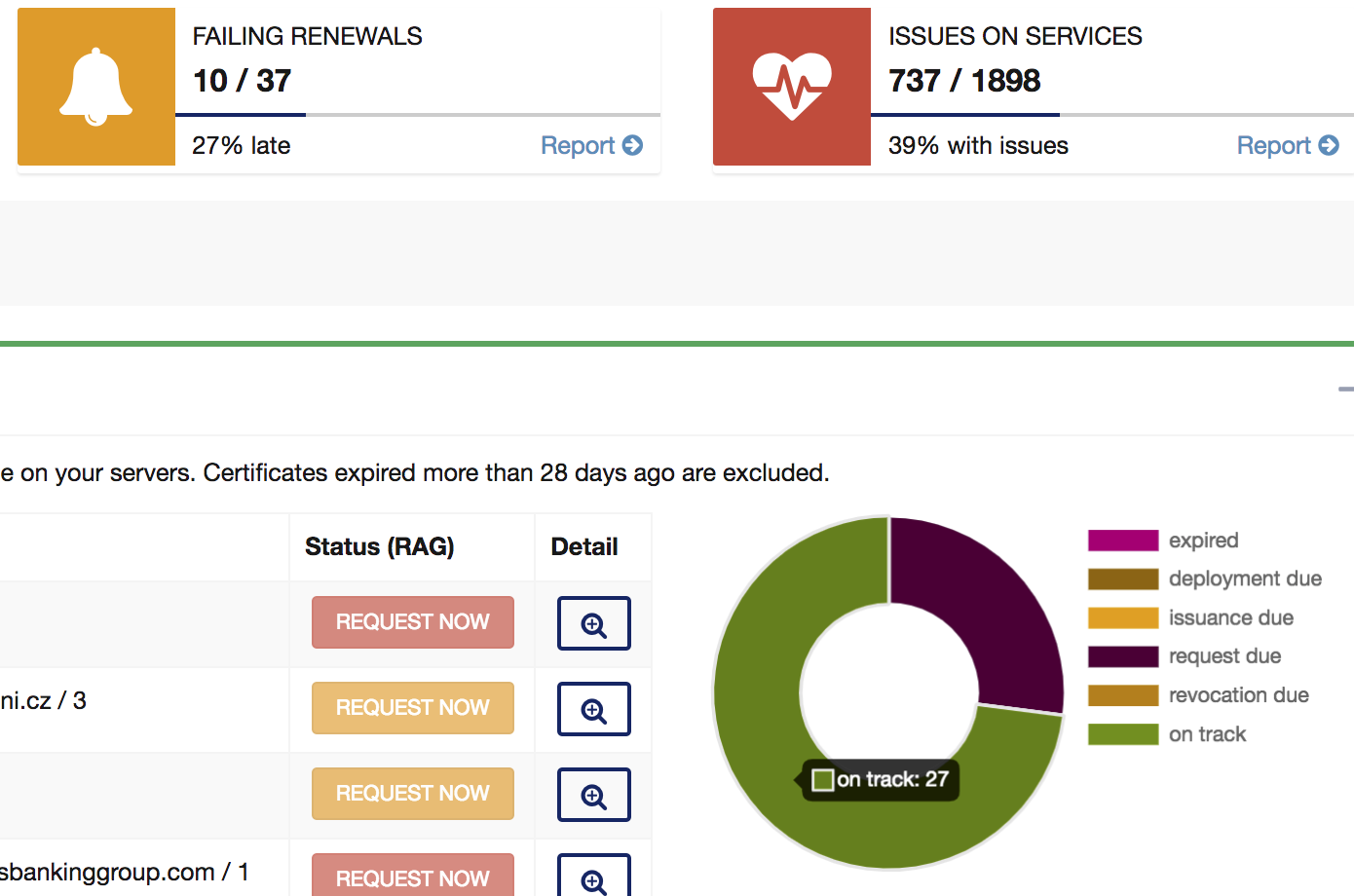Open detail magnifier for ni.cz / 3 row
The image size is (1354, 896).
tap(594, 709)
